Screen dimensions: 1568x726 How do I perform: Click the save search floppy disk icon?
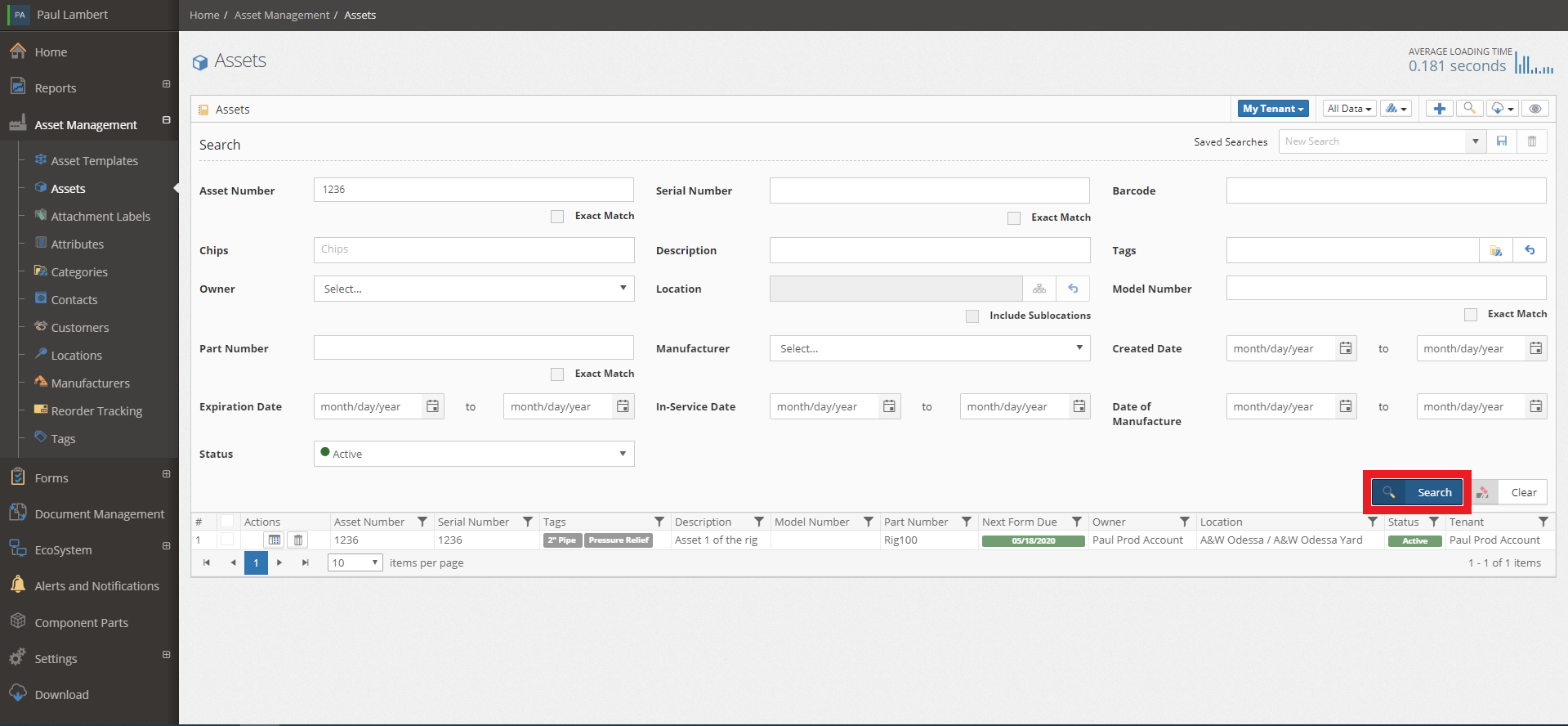1502,141
